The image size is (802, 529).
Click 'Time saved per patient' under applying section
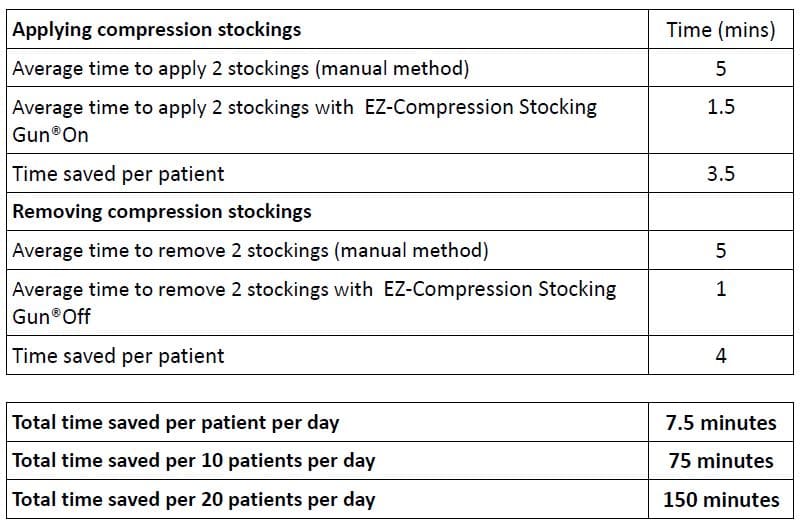[x=118, y=174]
